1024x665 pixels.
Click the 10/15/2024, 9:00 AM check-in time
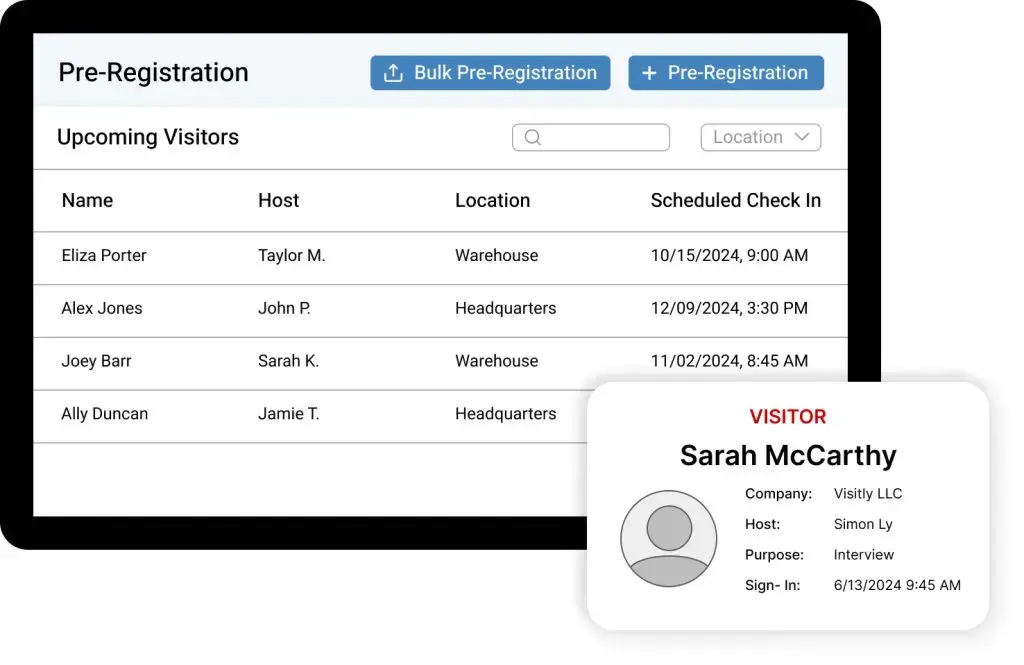pos(729,255)
